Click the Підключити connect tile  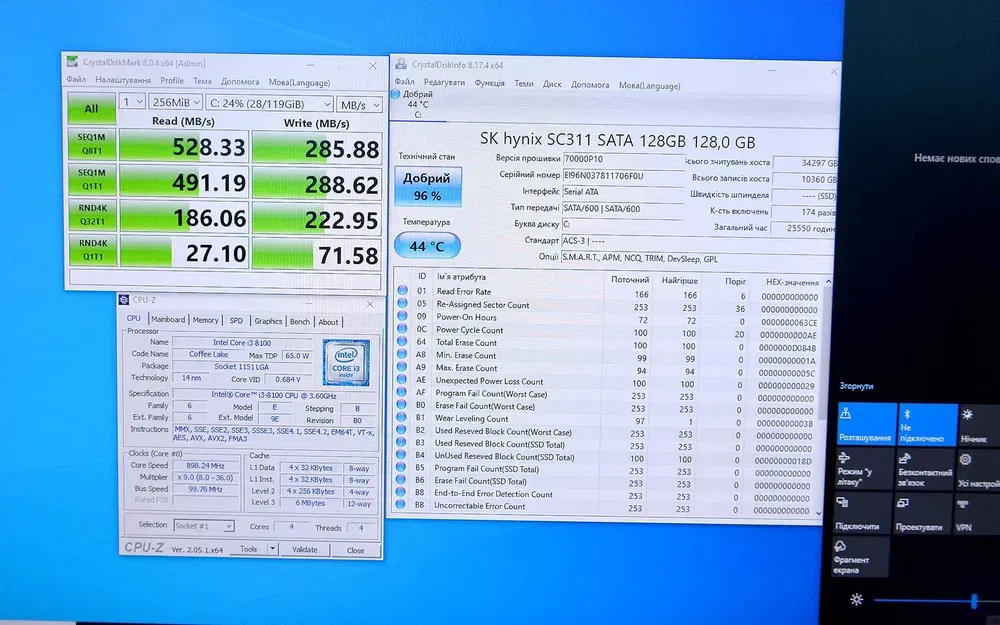(x=862, y=513)
